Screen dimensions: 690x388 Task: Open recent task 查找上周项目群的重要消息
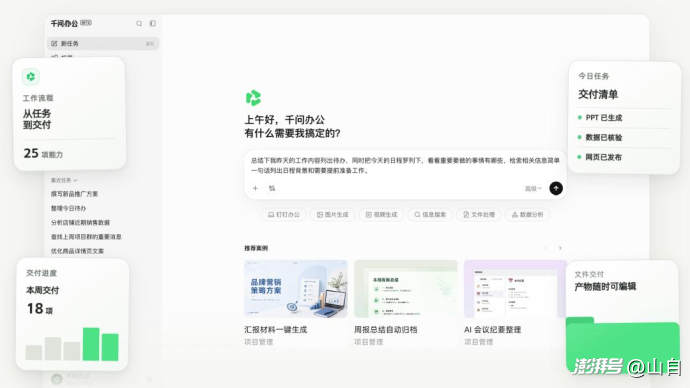click(86, 237)
